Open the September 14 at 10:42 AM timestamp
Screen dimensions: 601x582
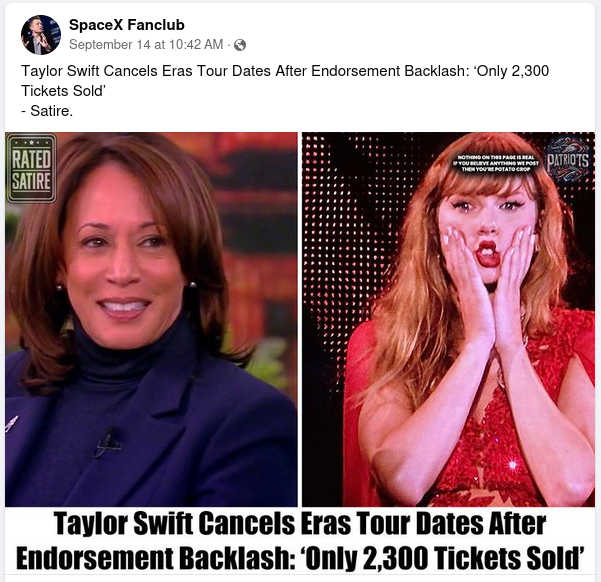point(146,44)
